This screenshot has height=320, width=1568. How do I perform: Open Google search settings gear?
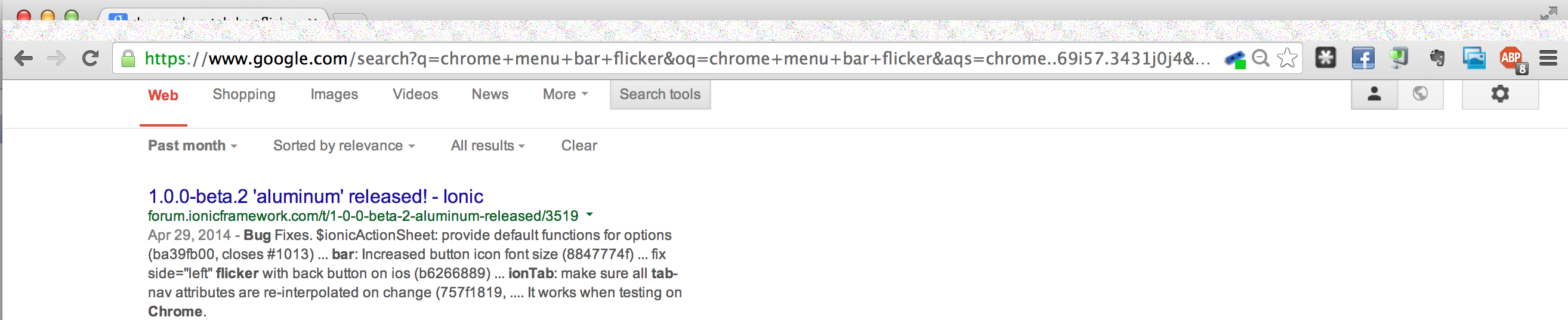pos(1500,94)
